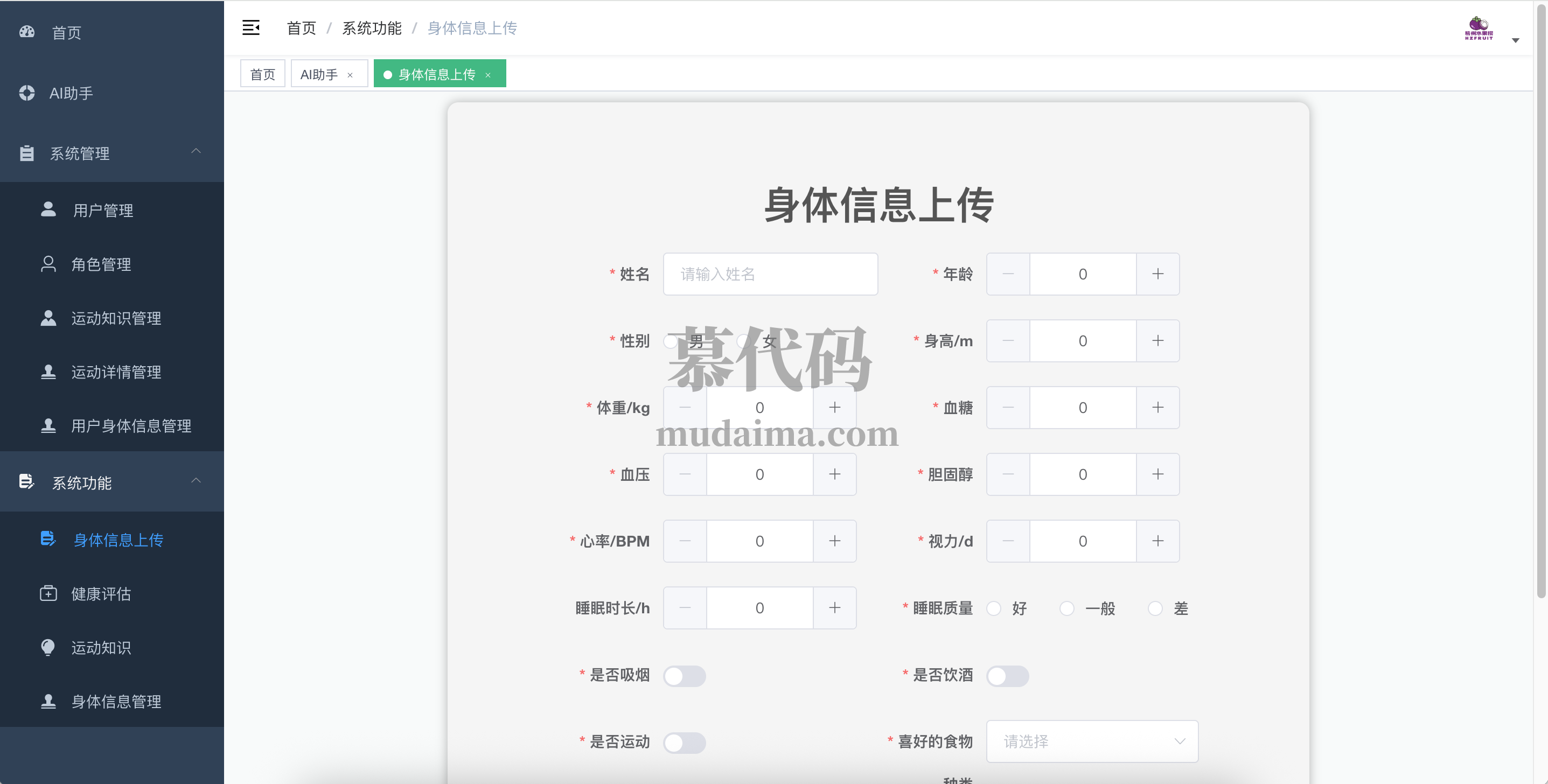Close the AI助手 tab
1548x784 pixels.
pyautogui.click(x=350, y=75)
